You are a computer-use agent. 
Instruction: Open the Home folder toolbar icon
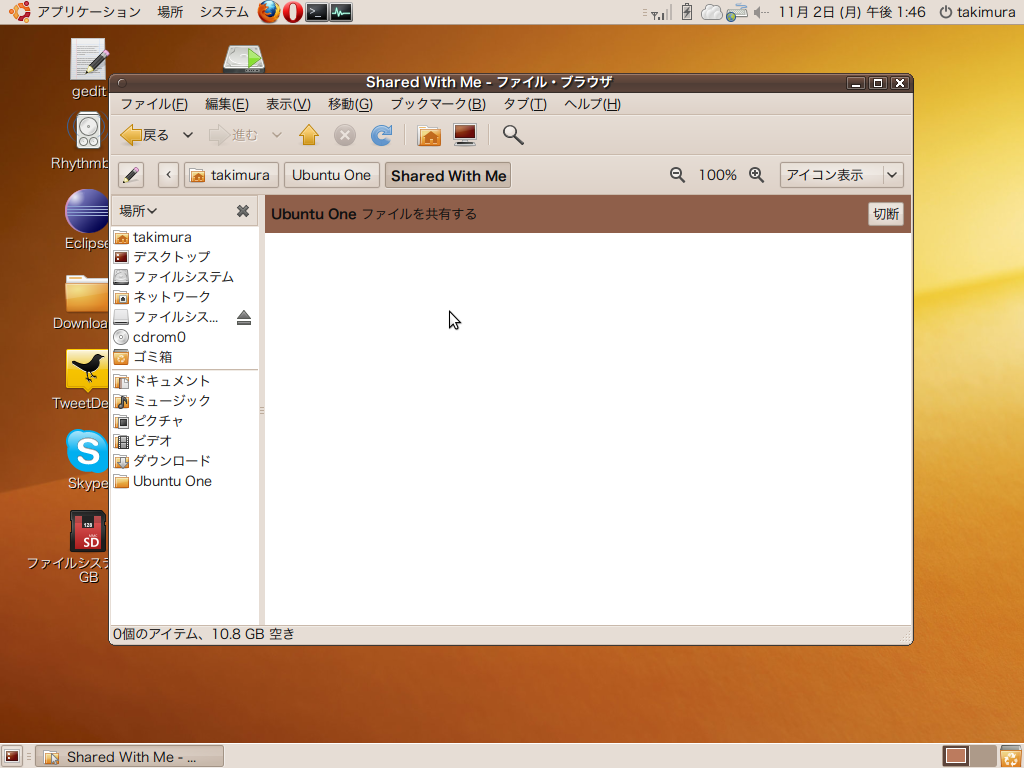pos(429,135)
